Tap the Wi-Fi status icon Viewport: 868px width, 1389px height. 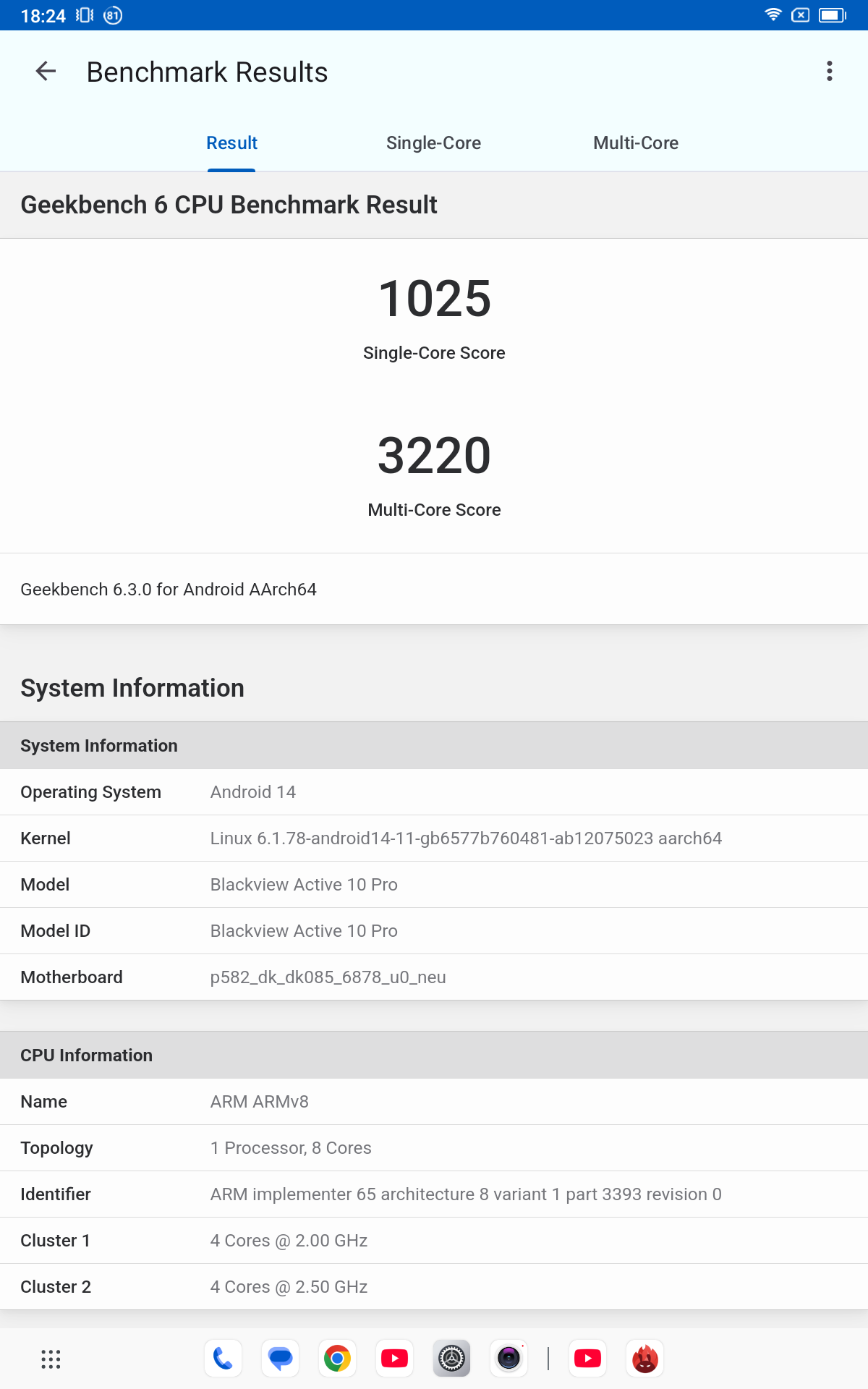(773, 15)
